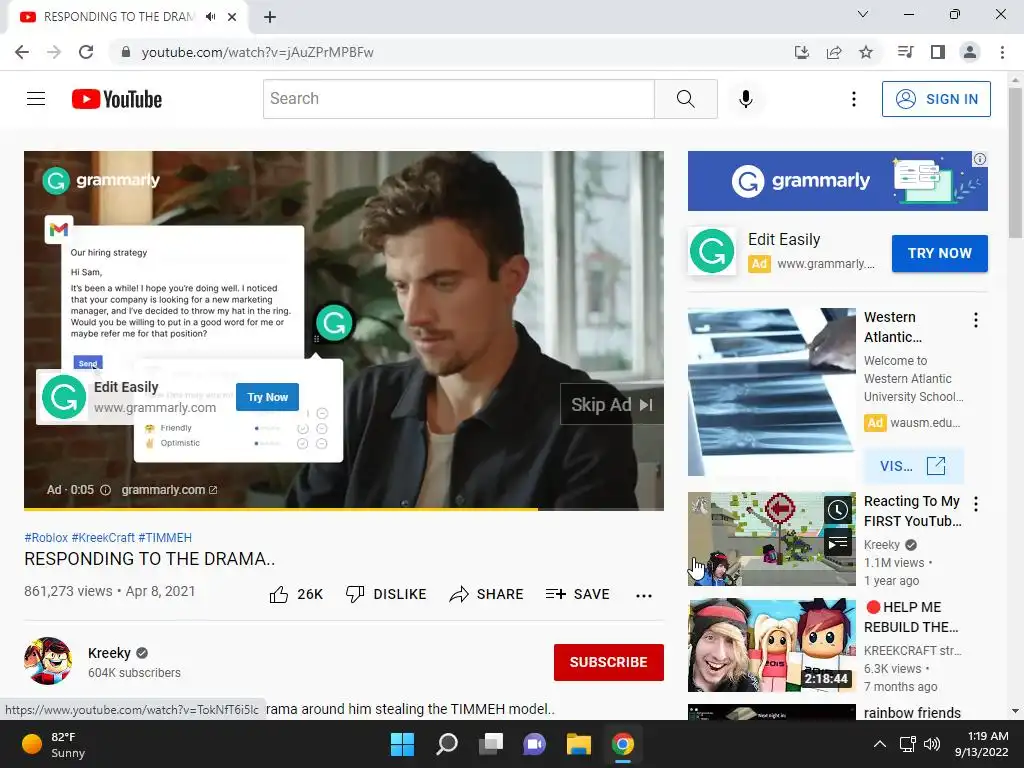Open the Chat camera icon on taskbar
This screenshot has width=1024, height=768.
click(x=534, y=744)
